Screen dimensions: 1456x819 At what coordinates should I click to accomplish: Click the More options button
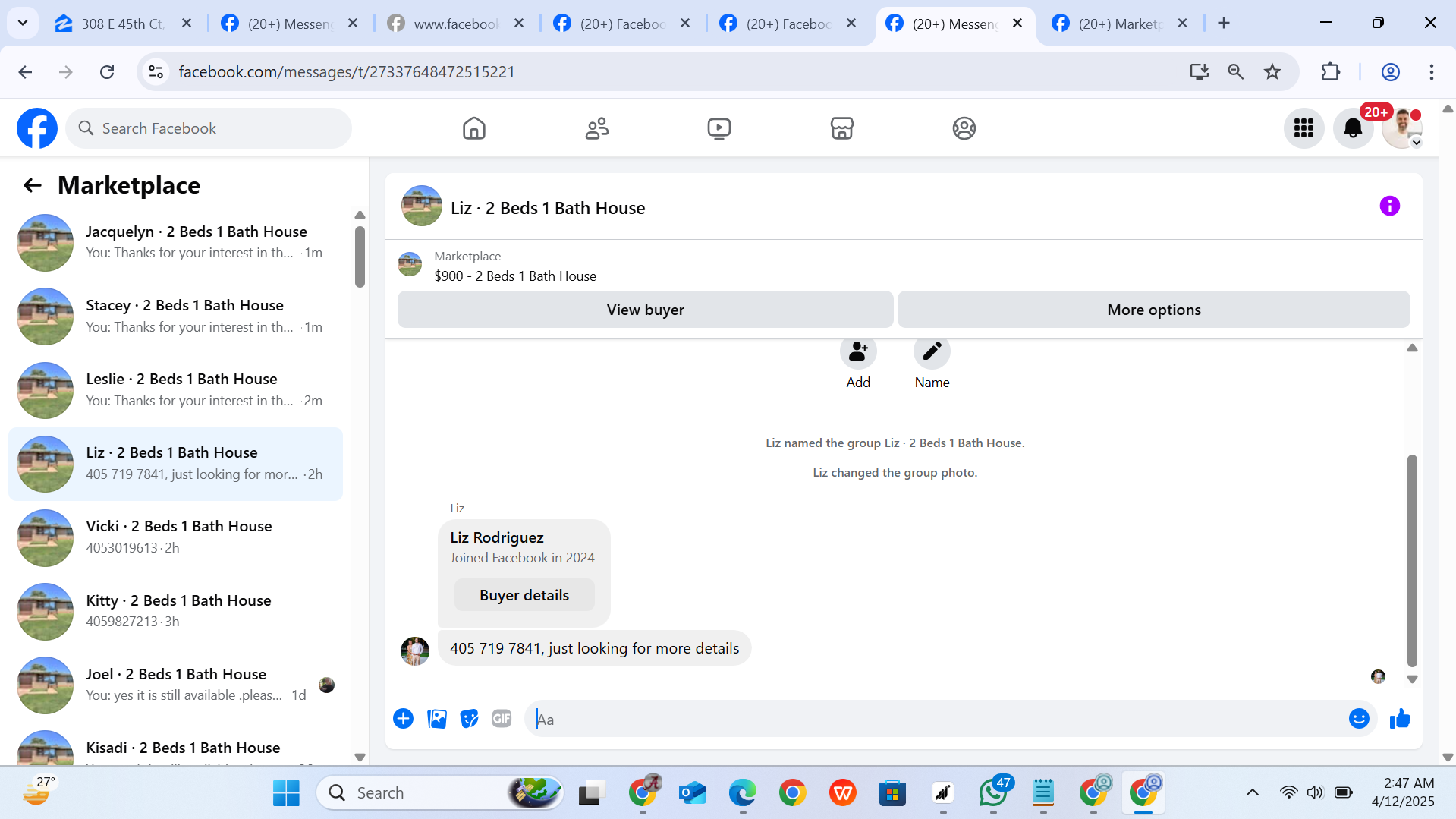coord(1153,310)
